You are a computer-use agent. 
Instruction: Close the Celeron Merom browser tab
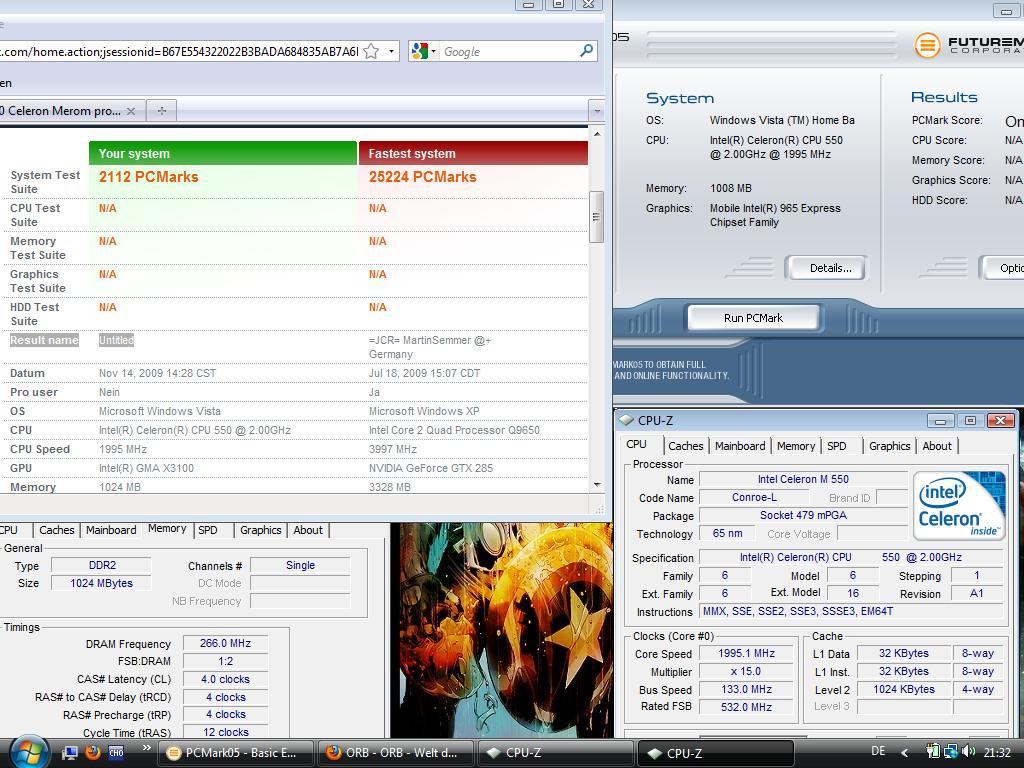131,111
